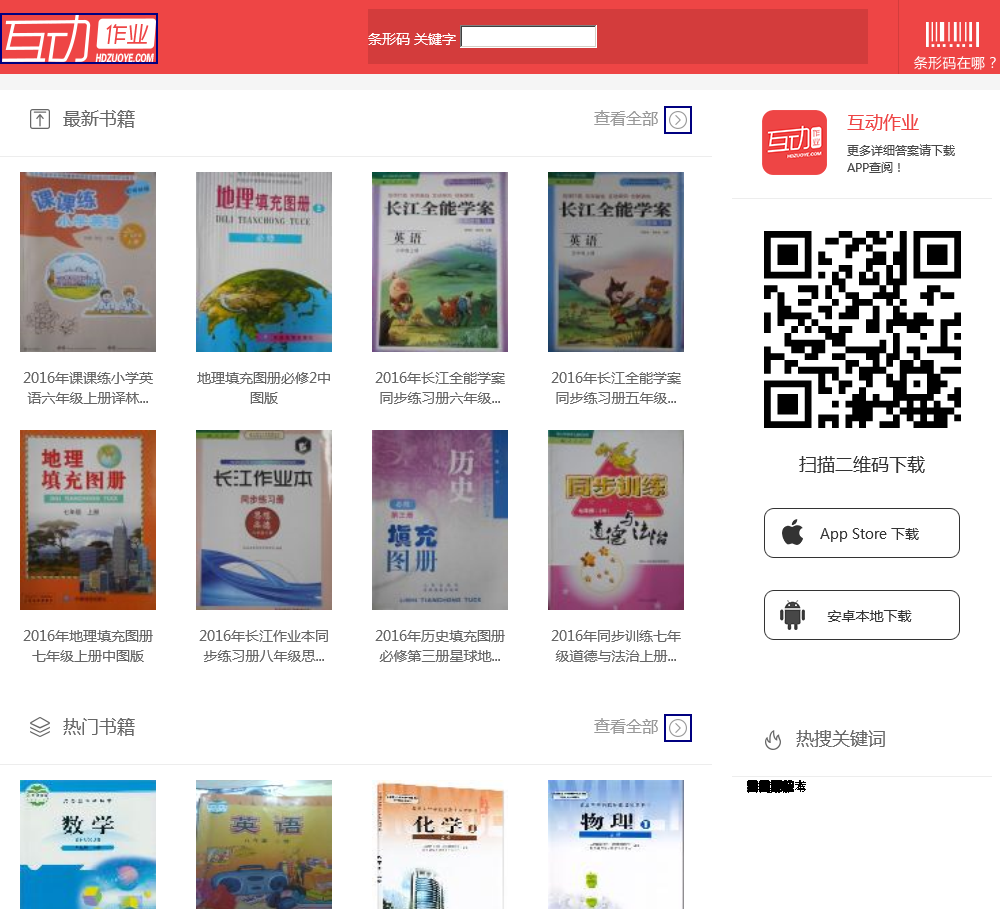The width and height of the screenshot is (1000, 909).
Task: Focus the 条形码 关键字 search input field
Action: 529,37
